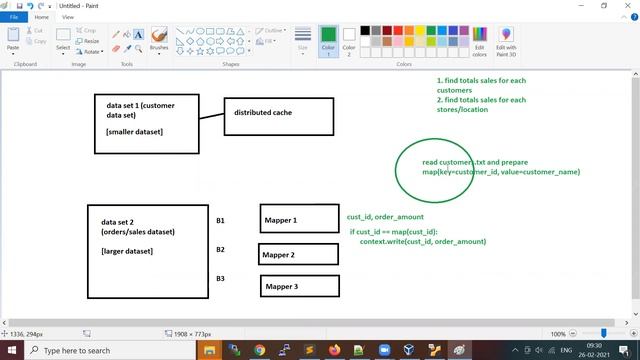Click the Brushes tool icon
Screen dimensions: 640x360
tap(159, 35)
